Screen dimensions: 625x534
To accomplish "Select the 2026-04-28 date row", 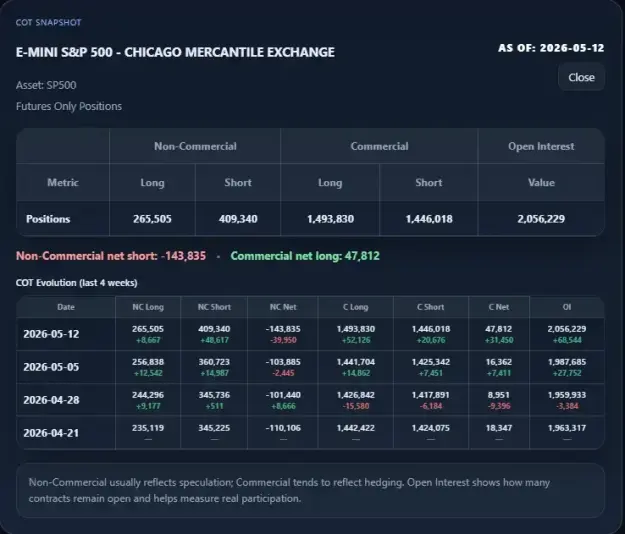I will (x=310, y=400).
